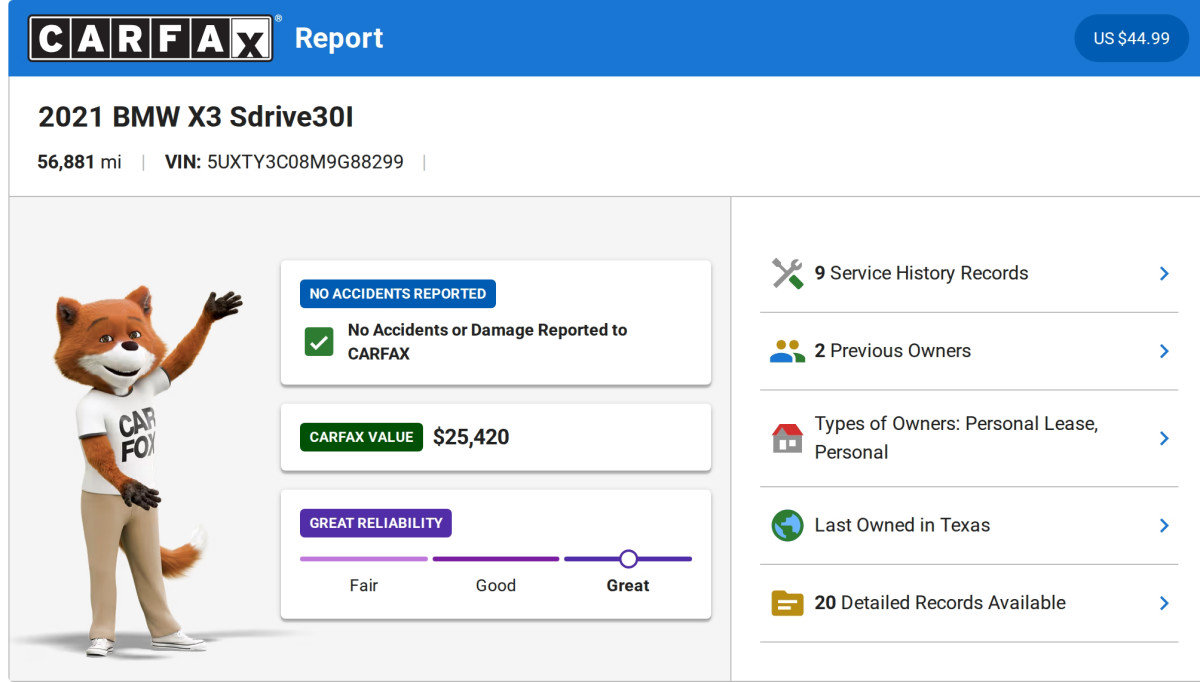Open 2 Previous Owners row

969,351
